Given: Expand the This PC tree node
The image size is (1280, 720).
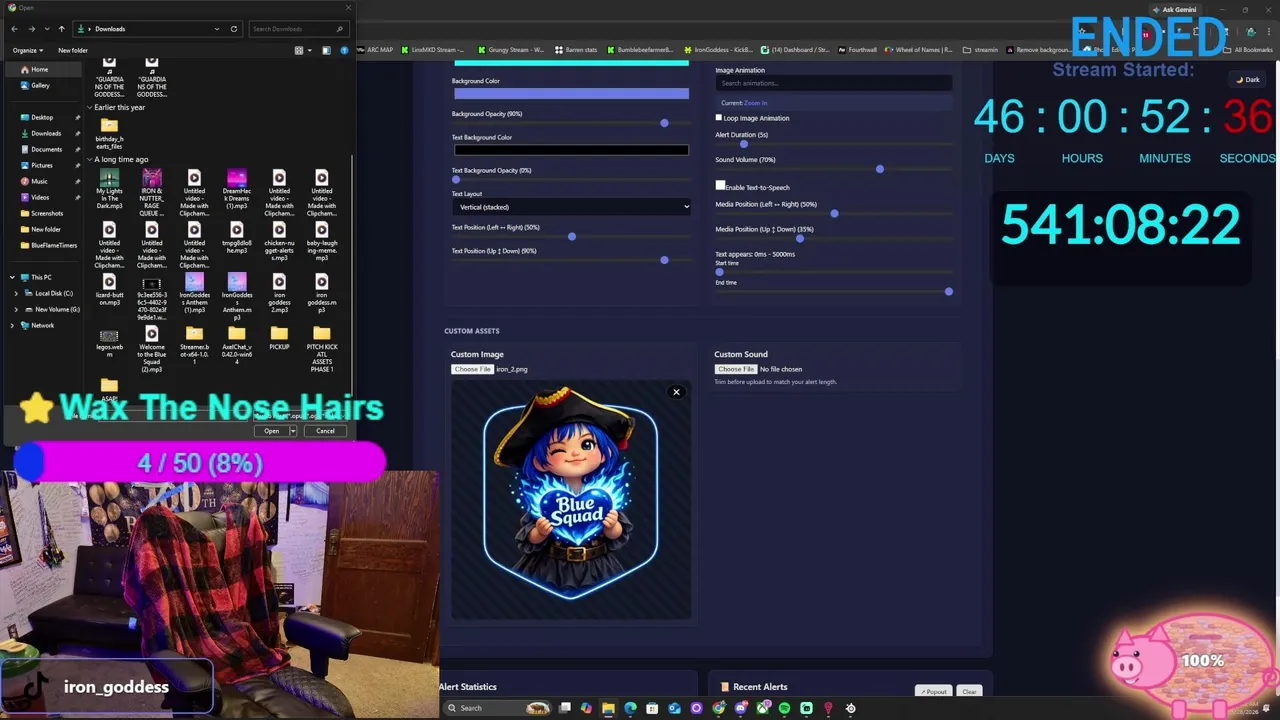Looking at the screenshot, I should pyautogui.click(x=13, y=277).
